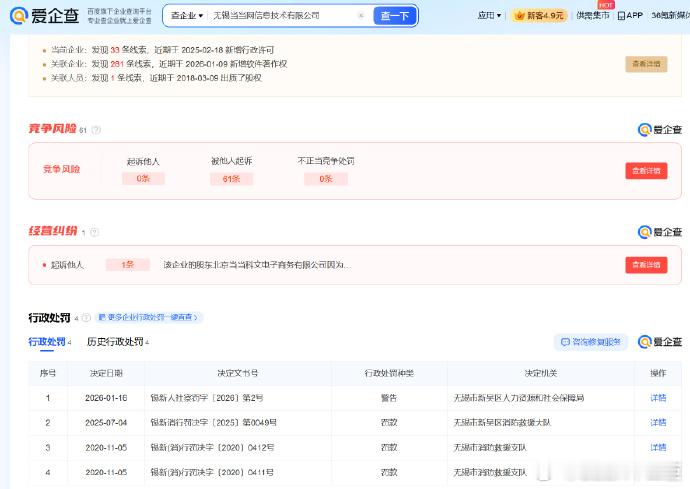Click the help icon next to 竞争风险
This screenshot has width=690, height=489.
(96, 130)
